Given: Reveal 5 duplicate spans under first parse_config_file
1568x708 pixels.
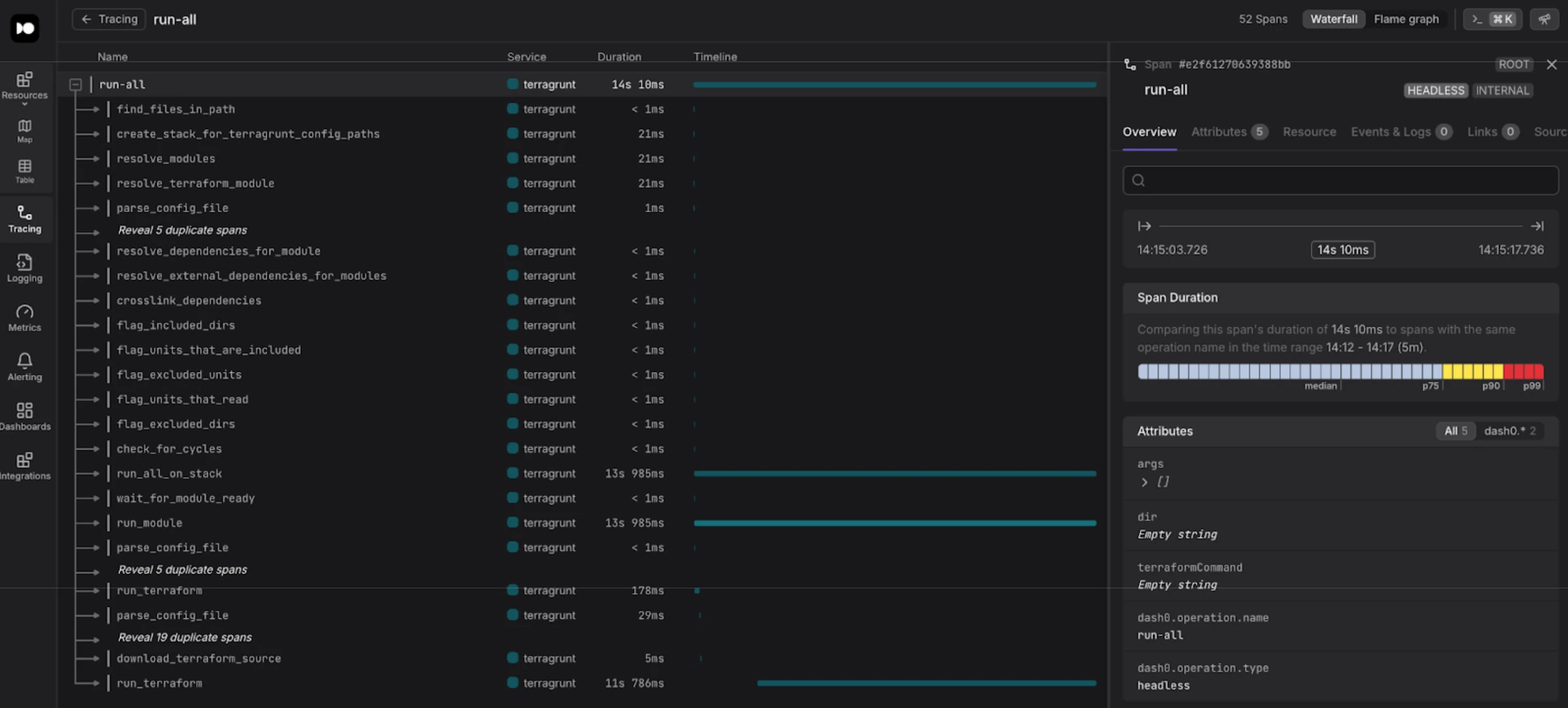Looking at the screenshot, I should (182, 230).
